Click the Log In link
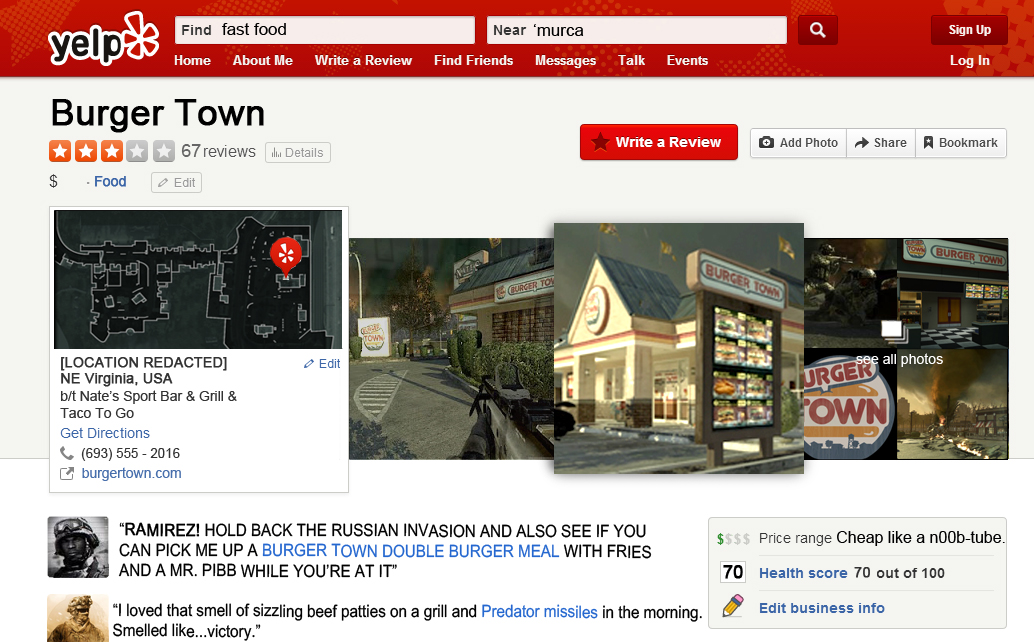 [x=969, y=61]
